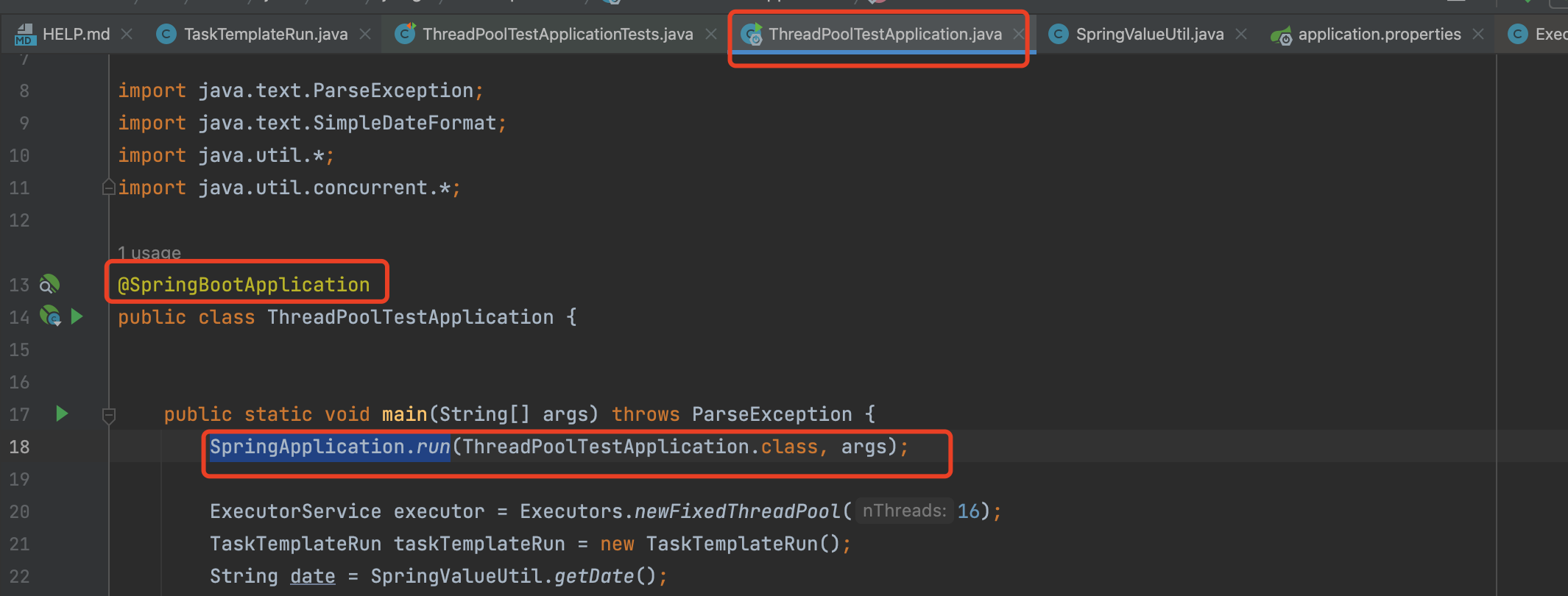Close the TaskTemplateRun.java tab
The height and width of the screenshot is (596, 1568).
click(x=365, y=35)
